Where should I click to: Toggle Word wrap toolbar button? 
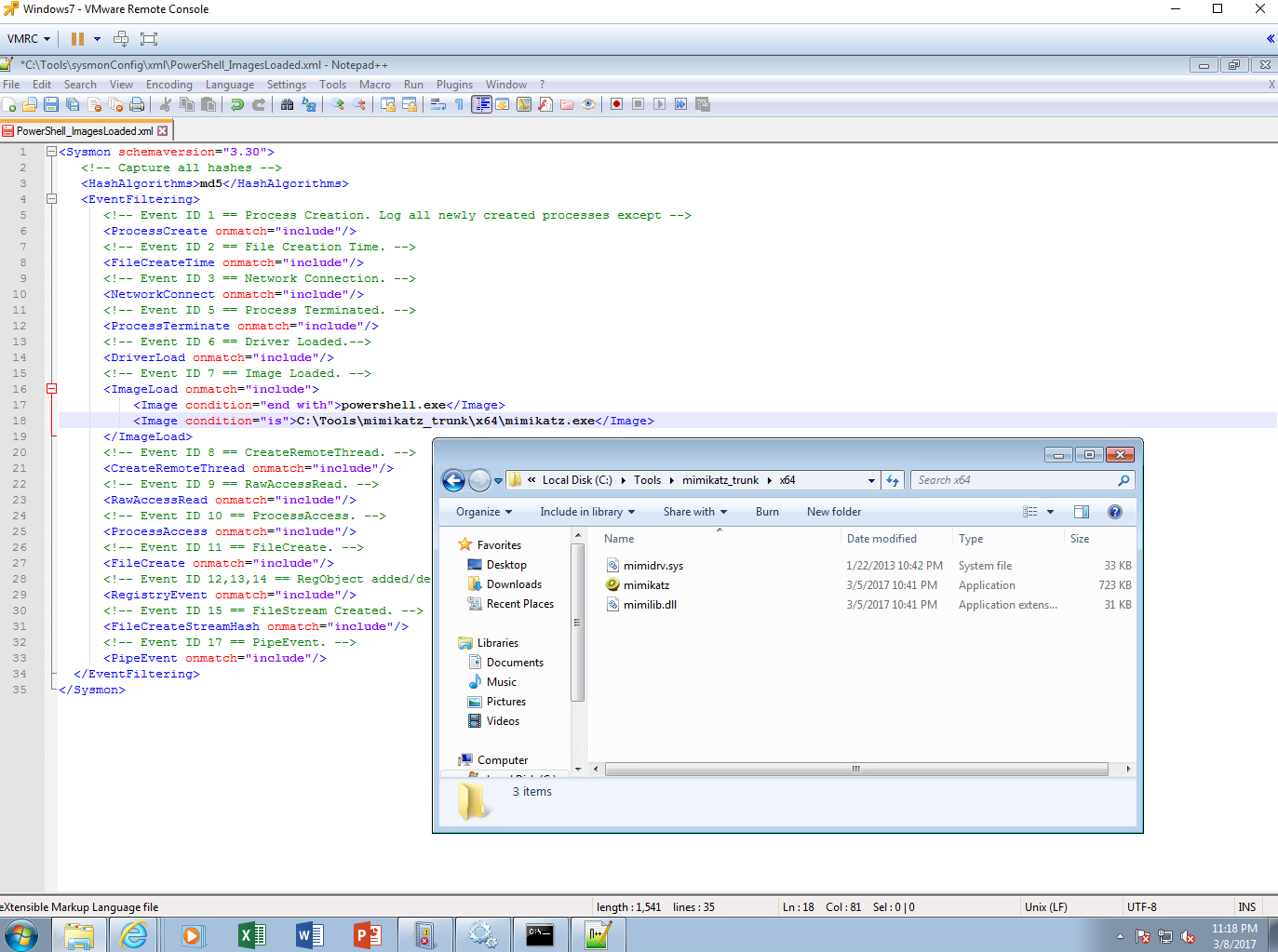(x=438, y=104)
